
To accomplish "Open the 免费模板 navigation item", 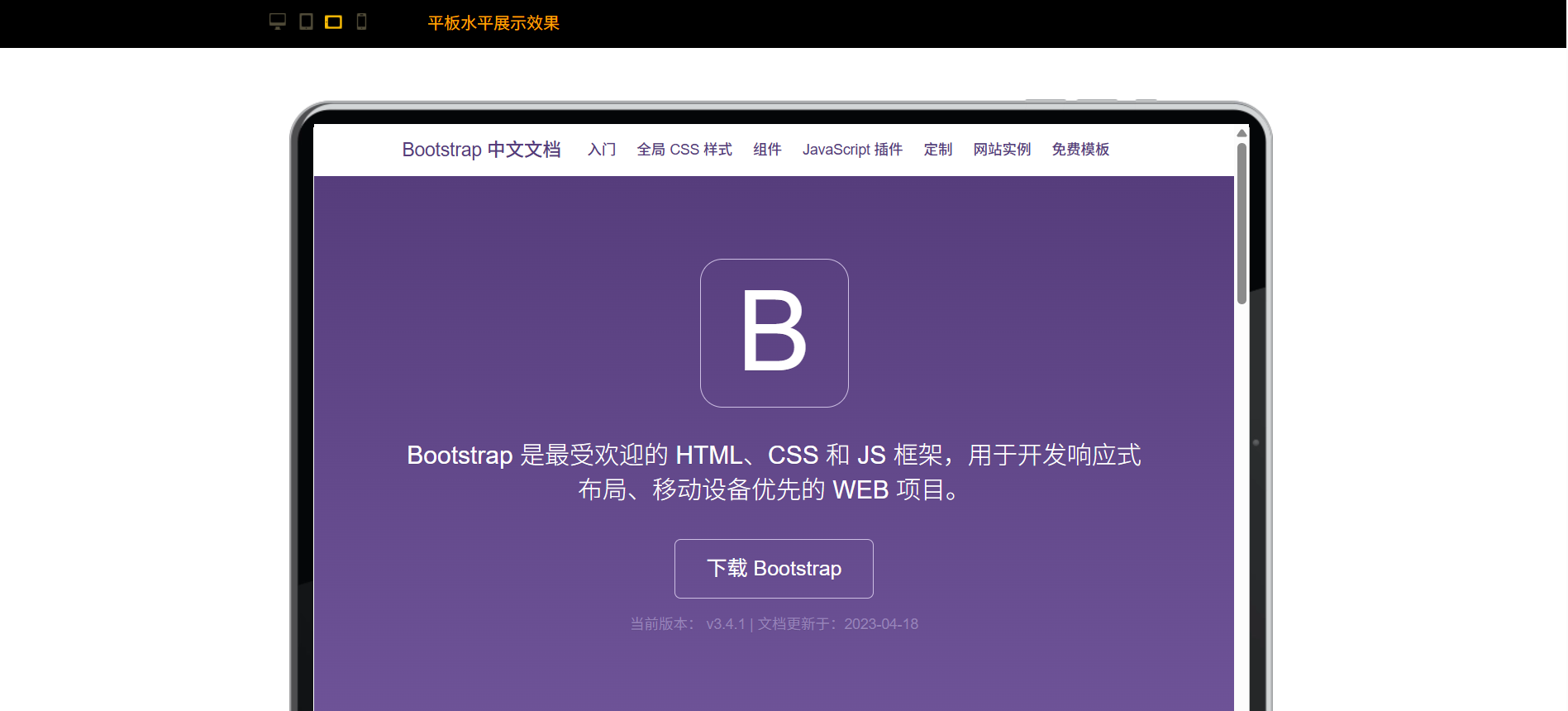I will [x=1080, y=150].
